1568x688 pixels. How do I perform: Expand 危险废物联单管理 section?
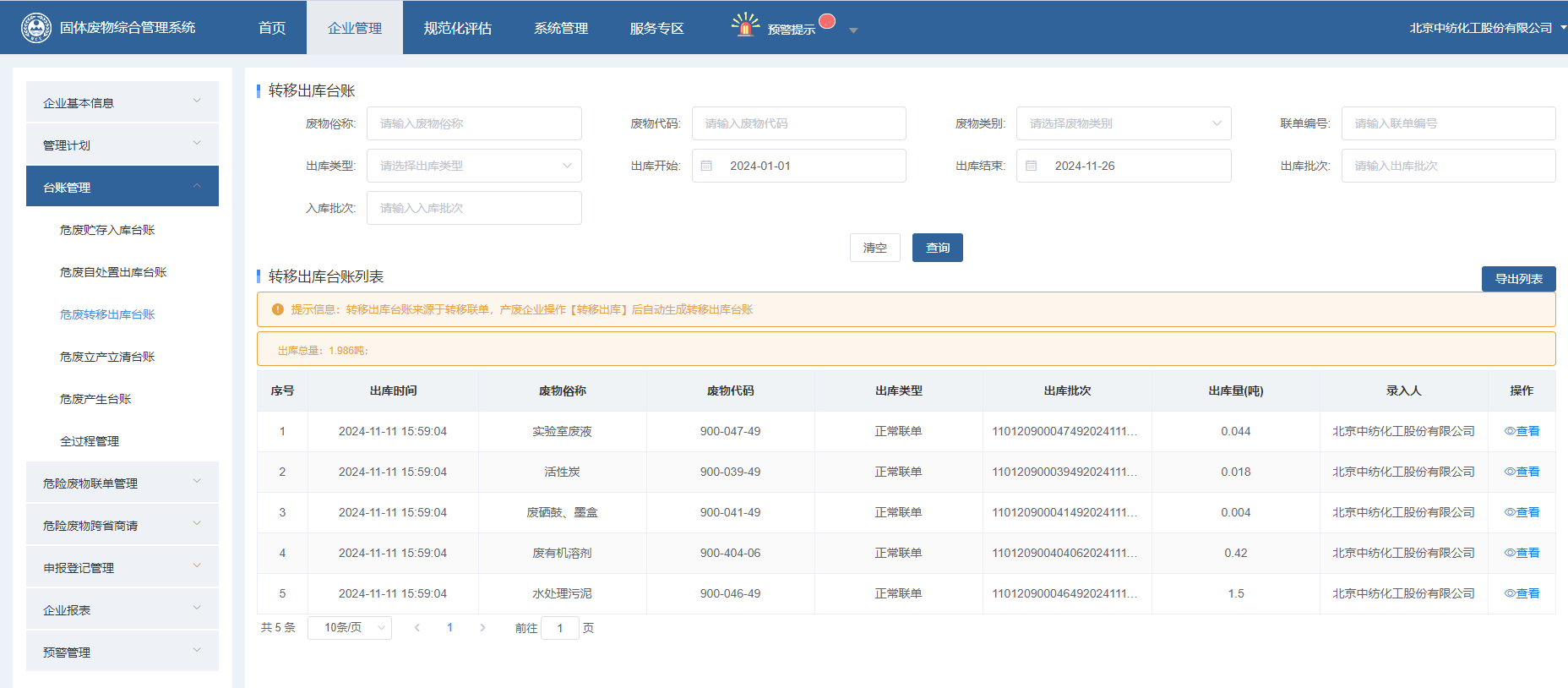(122, 483)
